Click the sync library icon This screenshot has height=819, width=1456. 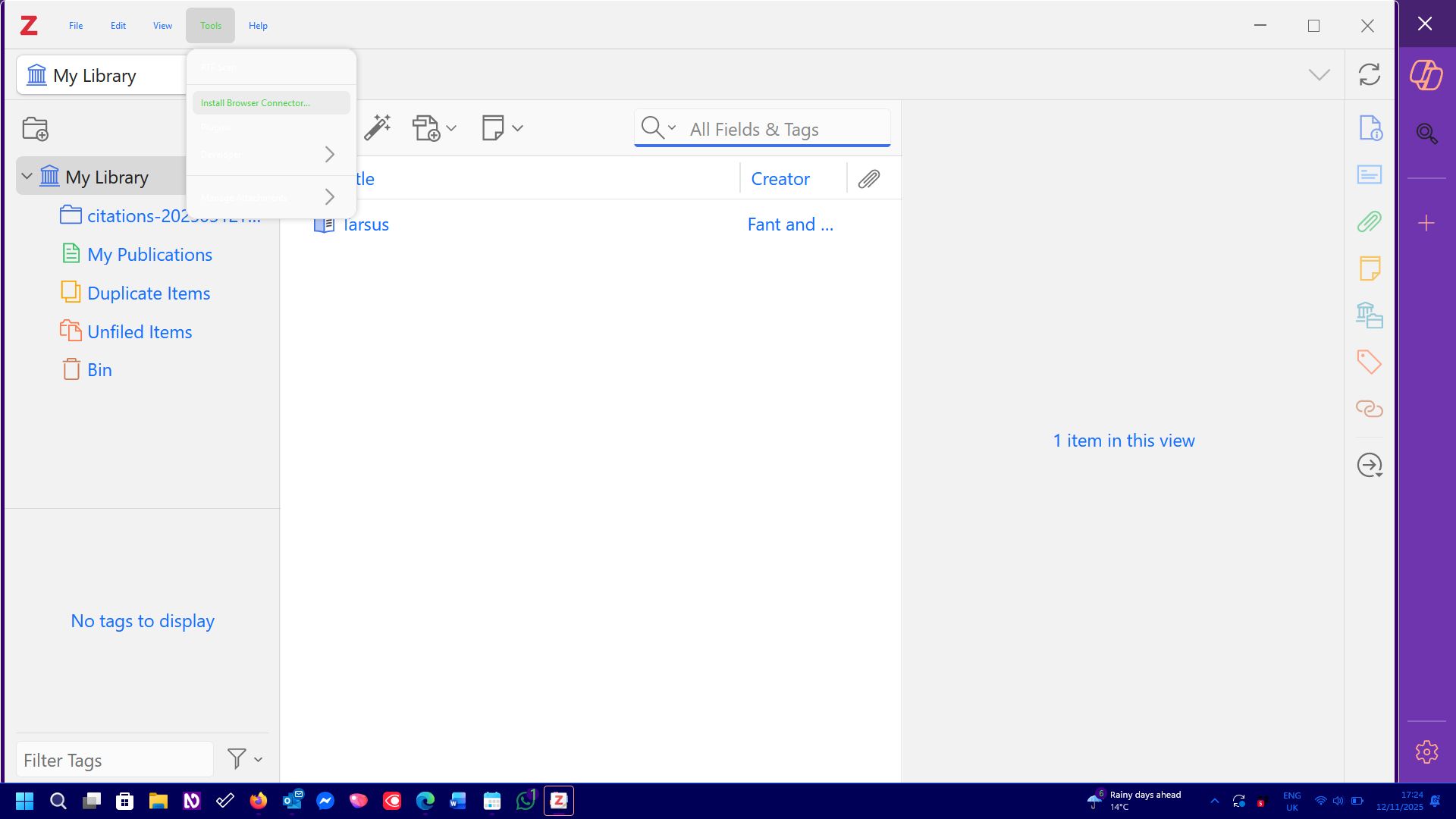click(1369, 74)
